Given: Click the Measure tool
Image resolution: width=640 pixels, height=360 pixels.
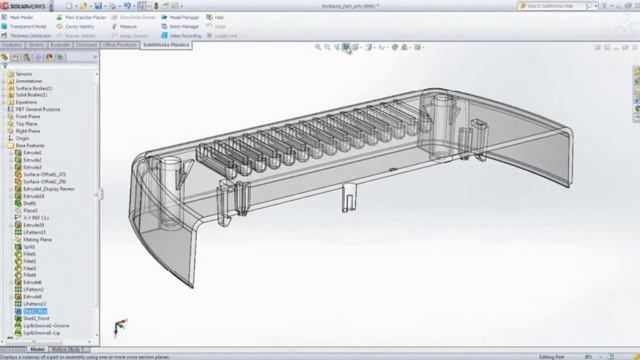Looking at the screenshot, I should coord(124,27).
